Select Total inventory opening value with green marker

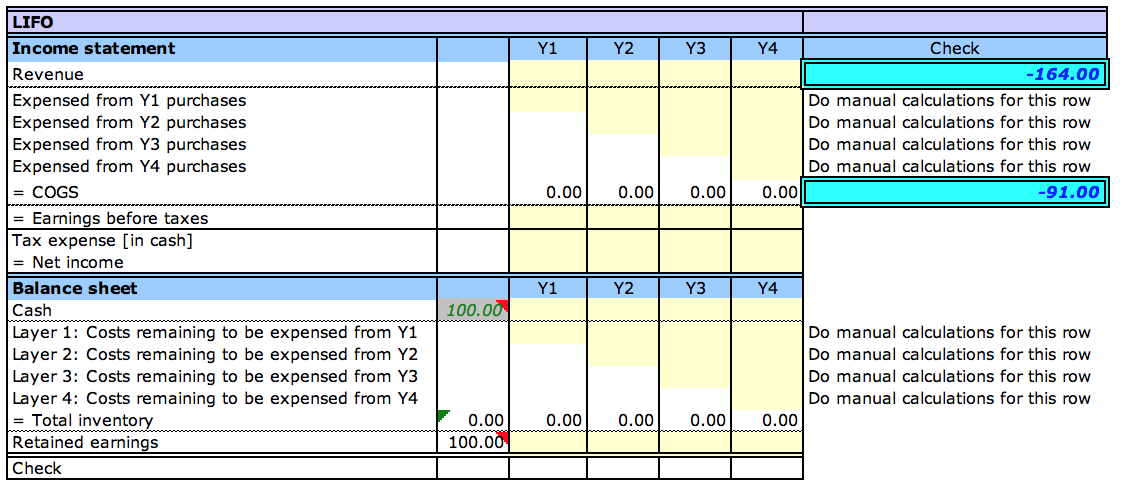(472, 420)
